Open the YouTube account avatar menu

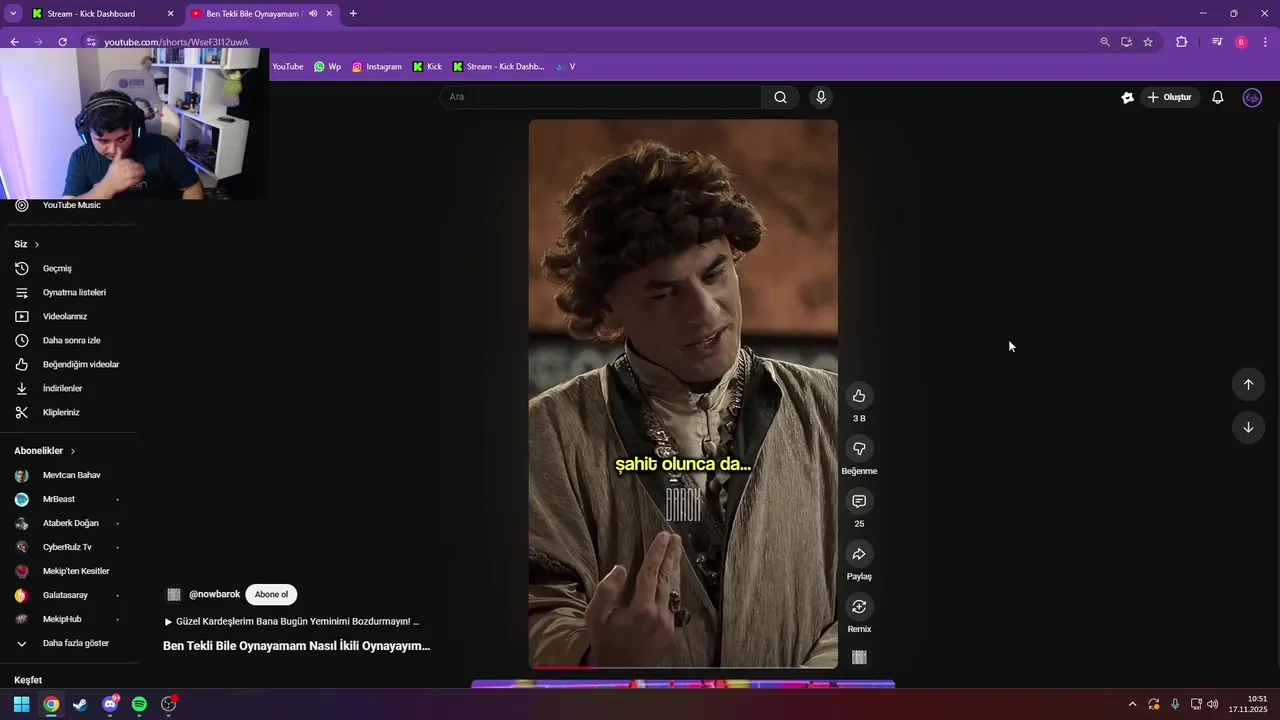tap(1252, 97)
